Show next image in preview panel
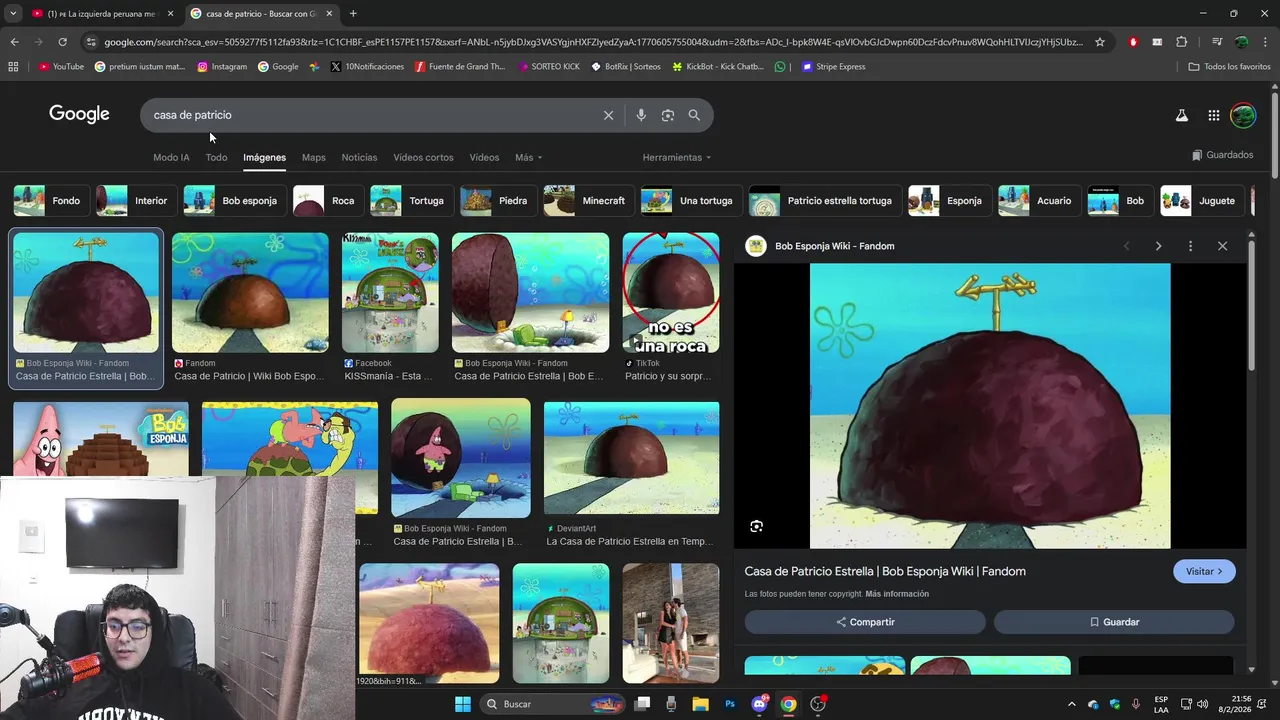1280x720 pixels. pyautogui.click(x=1158, y=246)
